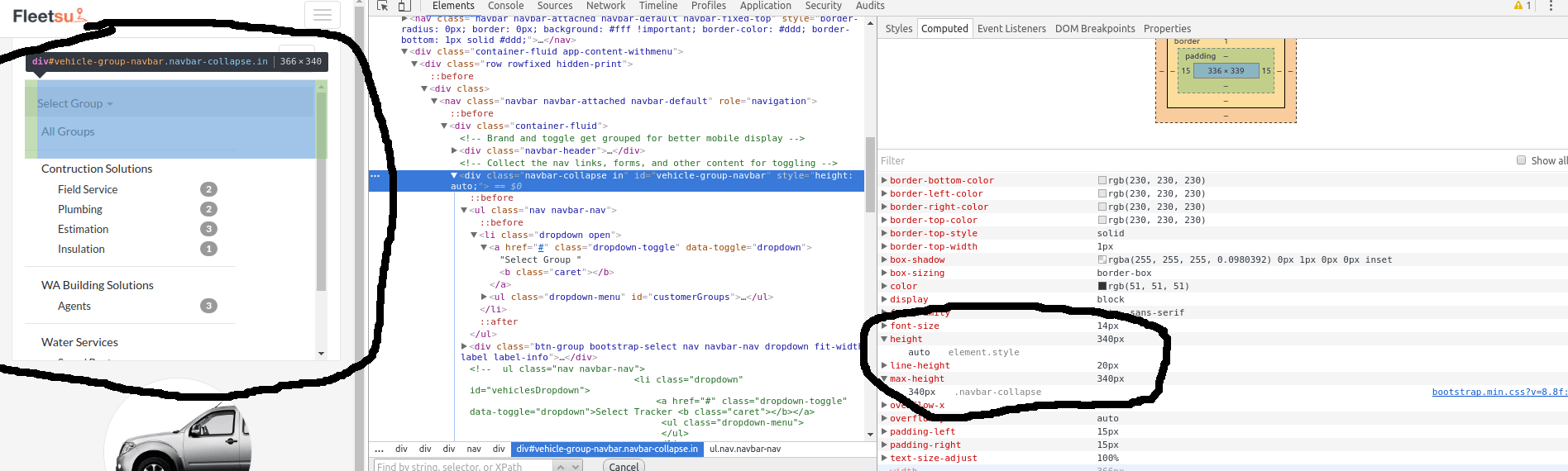This screenshot has width=1568, height=471.
Task: Switch to the Styles pane tab
Action: 899,28
